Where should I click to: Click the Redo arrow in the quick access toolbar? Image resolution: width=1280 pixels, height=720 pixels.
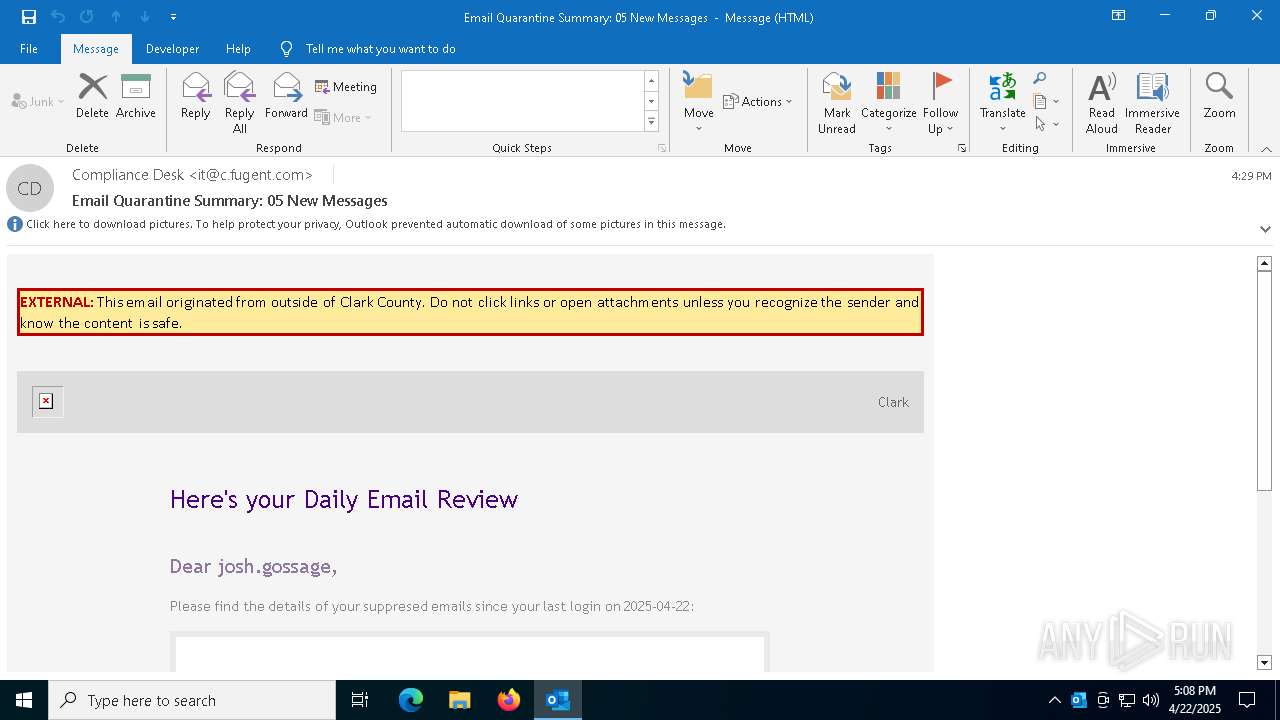tap(87, 17)
